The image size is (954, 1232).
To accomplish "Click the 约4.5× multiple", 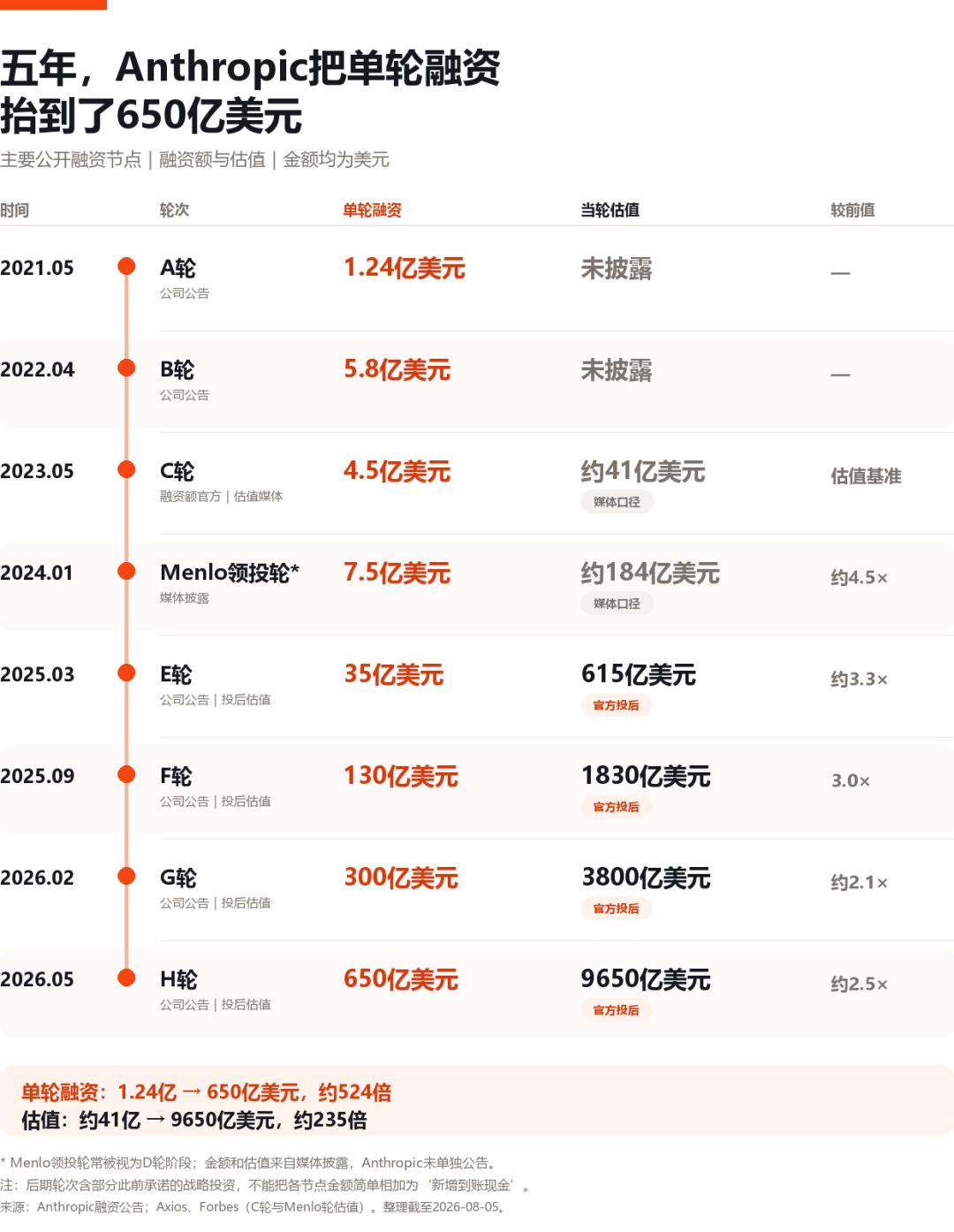I will point(859,578).
